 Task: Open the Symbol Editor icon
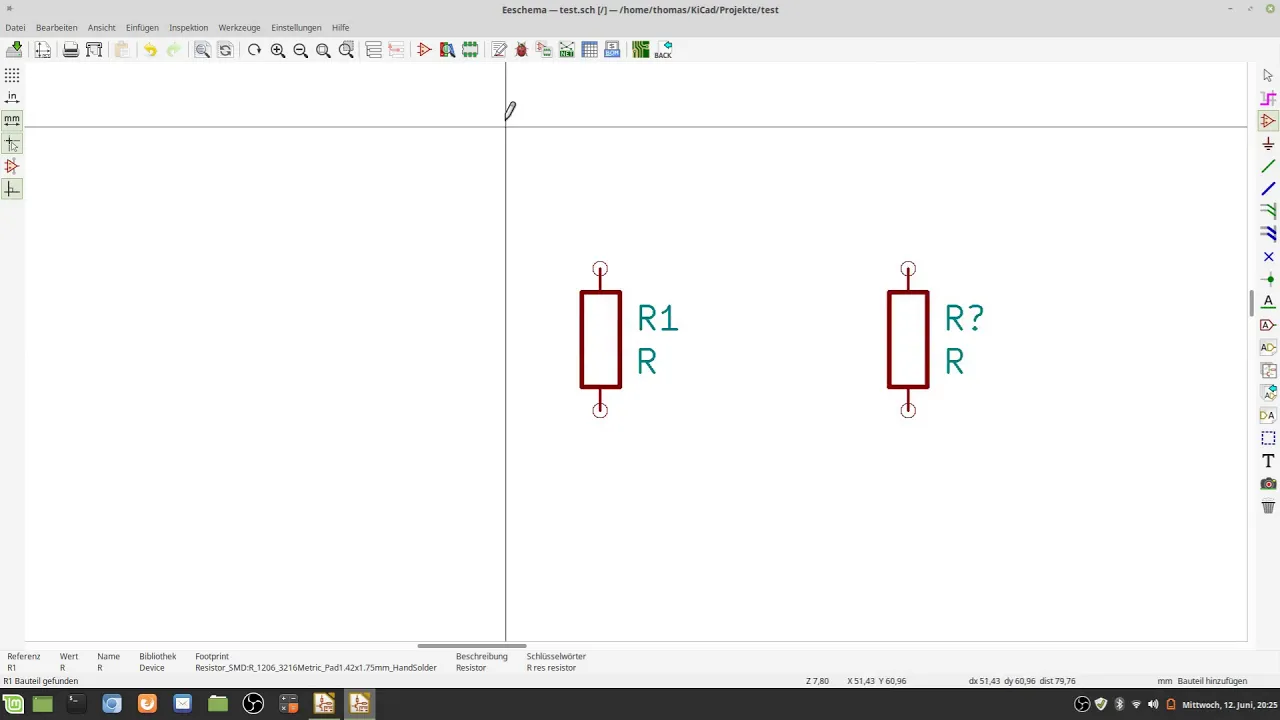point(424,50)
